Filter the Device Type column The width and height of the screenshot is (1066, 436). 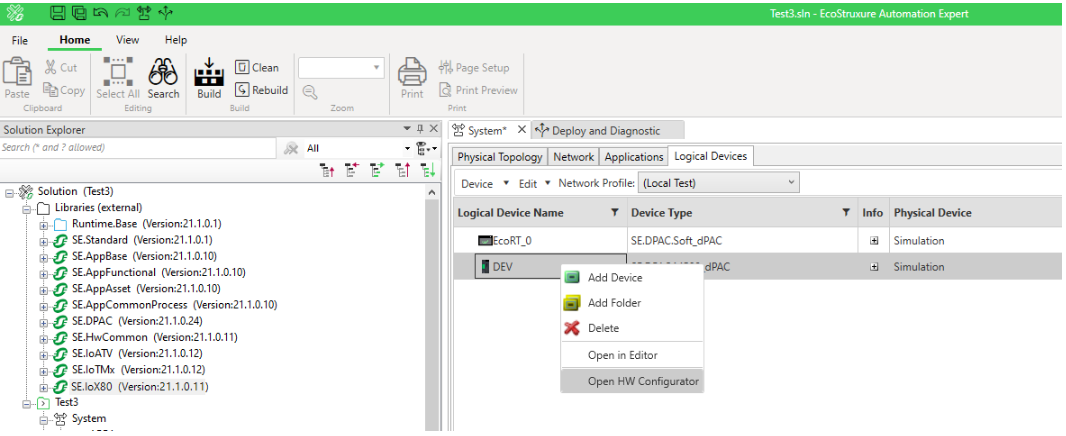(x=846, y=213)
